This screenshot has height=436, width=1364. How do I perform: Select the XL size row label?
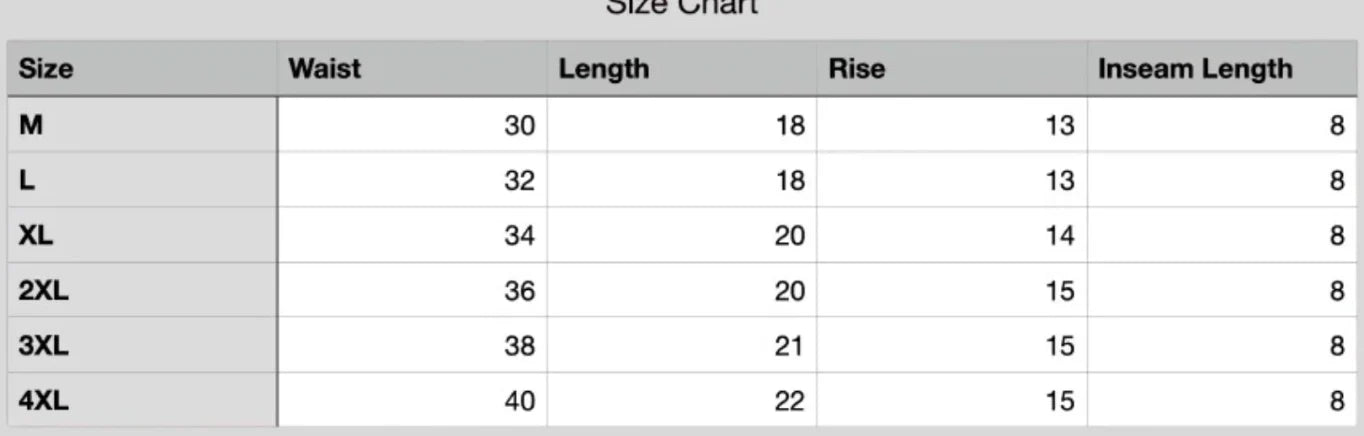pos(37,236)
